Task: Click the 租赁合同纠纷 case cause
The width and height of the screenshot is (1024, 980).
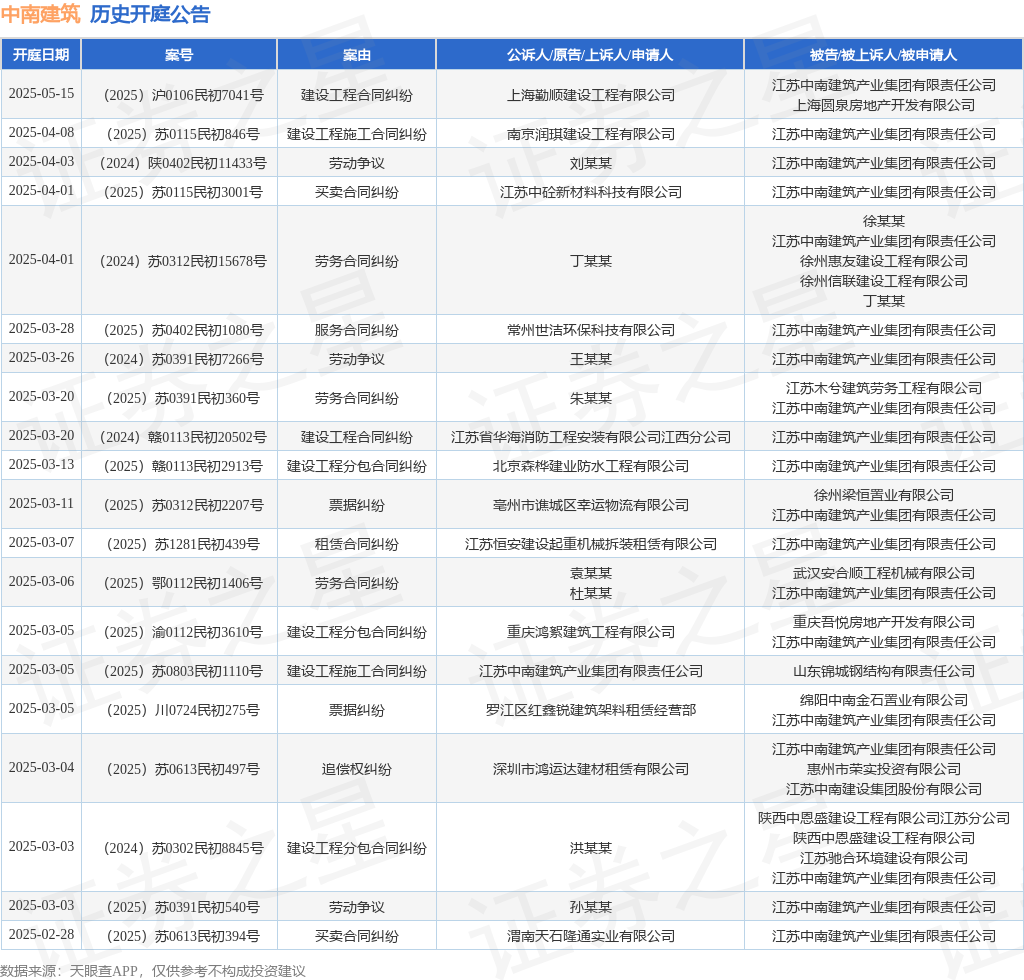Action: 357,544
